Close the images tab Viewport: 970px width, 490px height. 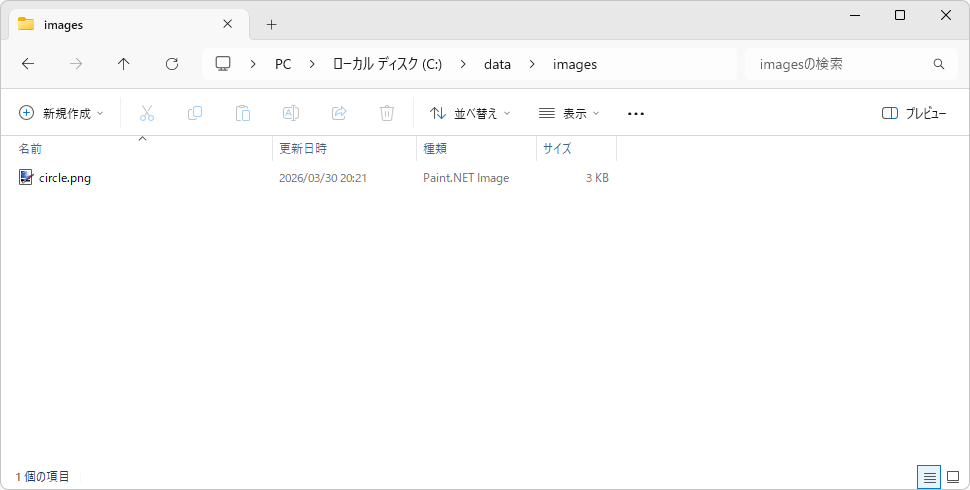coord(228,24)
